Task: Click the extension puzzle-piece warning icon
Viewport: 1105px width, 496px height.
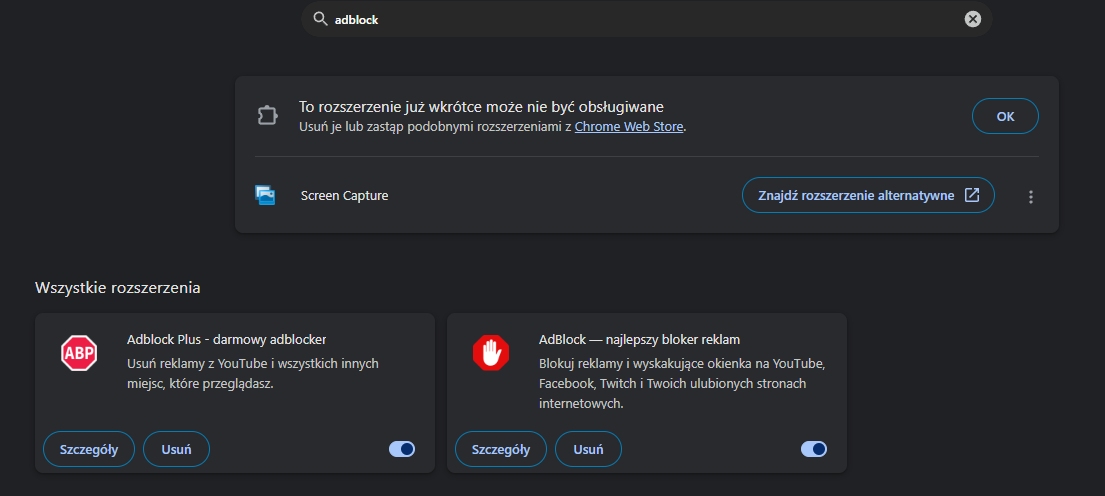Action: pos(266,116)
